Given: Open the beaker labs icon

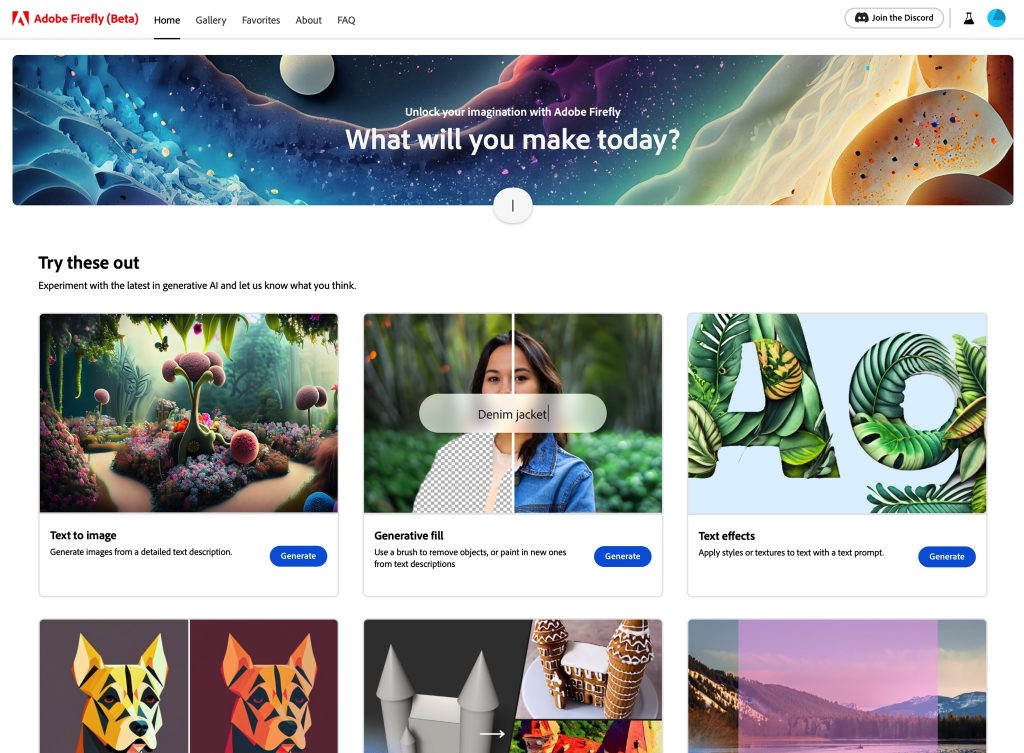Looking at the screenshot, I should 969,18.
